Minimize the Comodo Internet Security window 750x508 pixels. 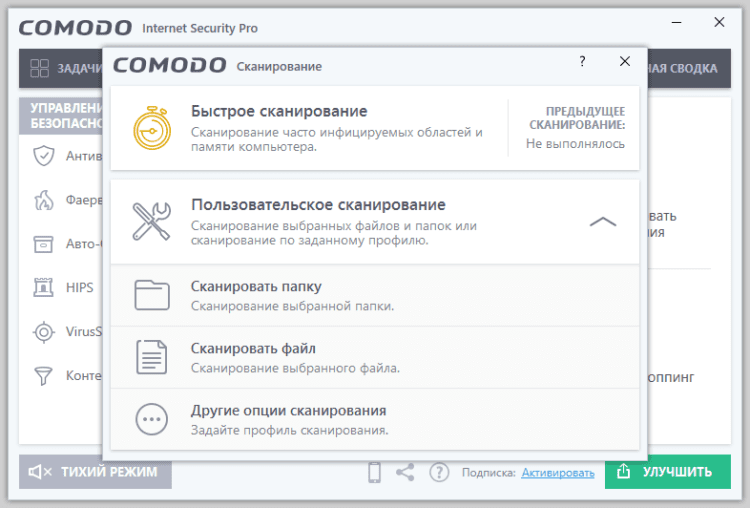pyautogui.click(x=676, y=22)
